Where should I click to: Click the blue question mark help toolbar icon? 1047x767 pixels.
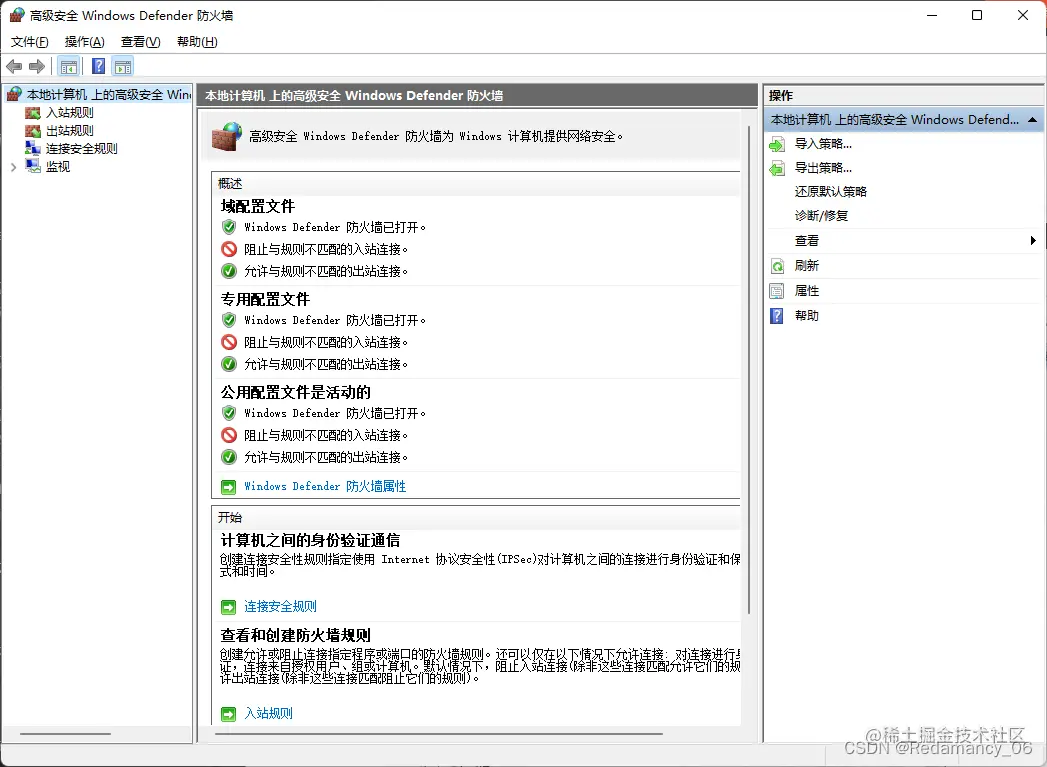point(98,67)
